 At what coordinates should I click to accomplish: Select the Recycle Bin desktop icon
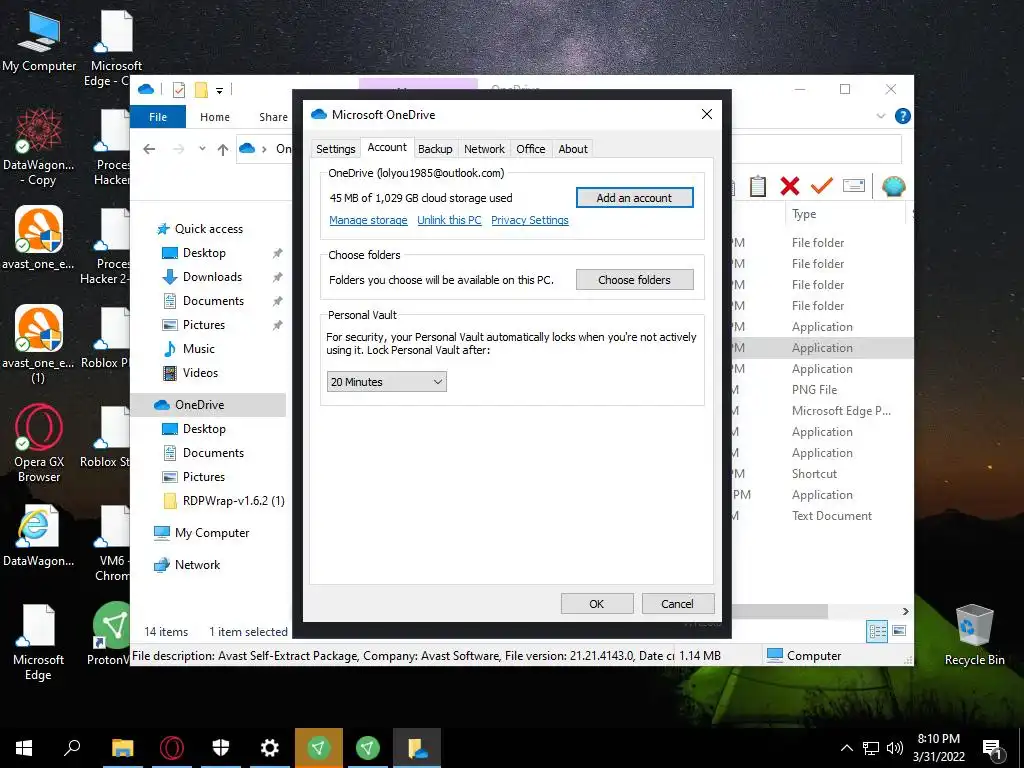974,634
